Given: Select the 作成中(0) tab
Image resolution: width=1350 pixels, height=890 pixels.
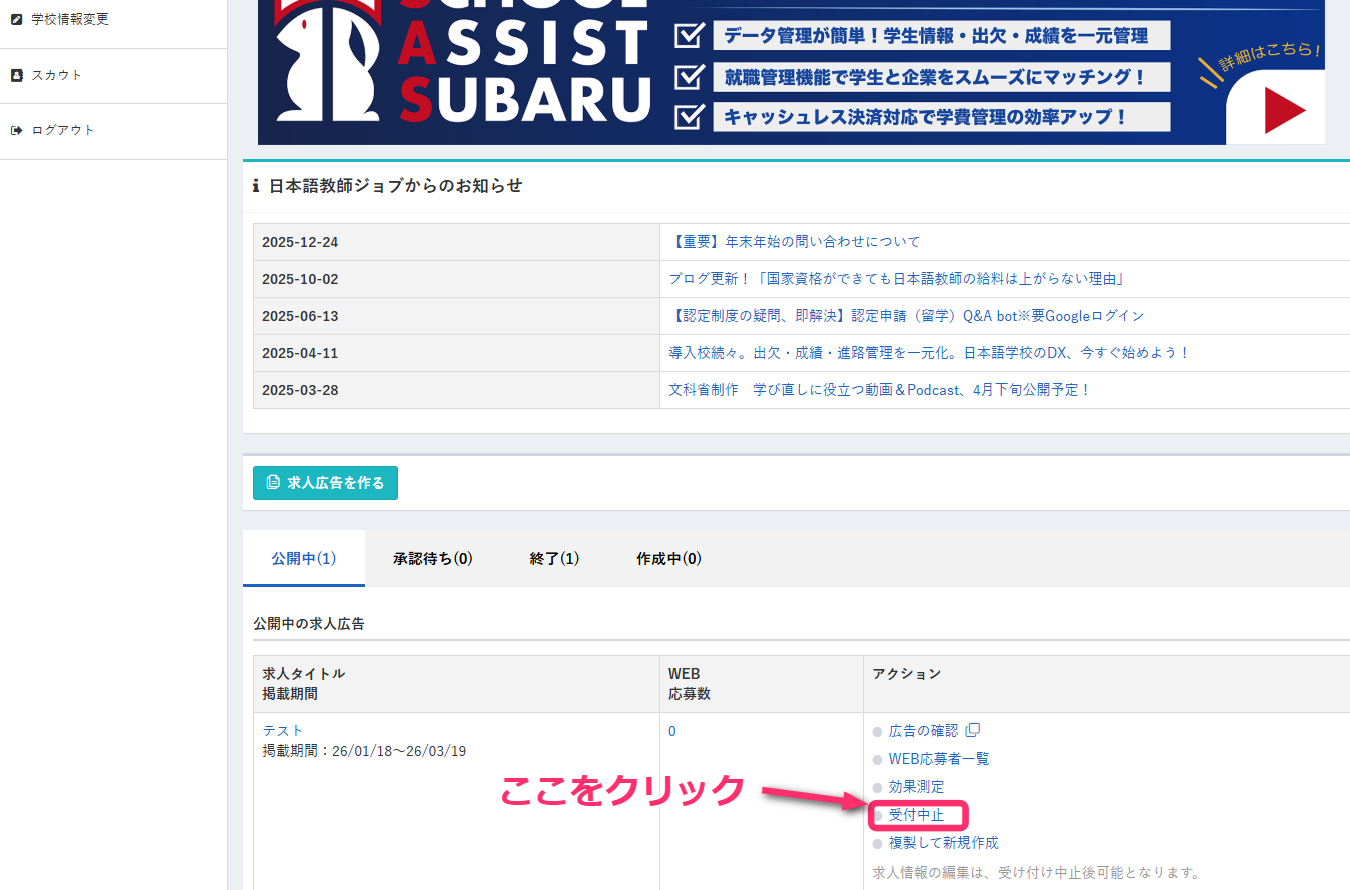Looking at the screenshot, I should 668,559.
